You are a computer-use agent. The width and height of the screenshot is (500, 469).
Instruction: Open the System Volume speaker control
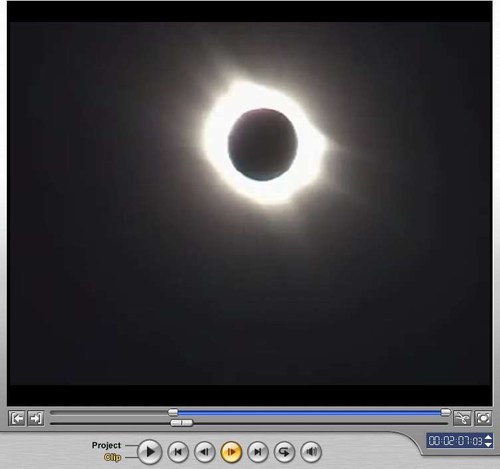pos(311,452)
